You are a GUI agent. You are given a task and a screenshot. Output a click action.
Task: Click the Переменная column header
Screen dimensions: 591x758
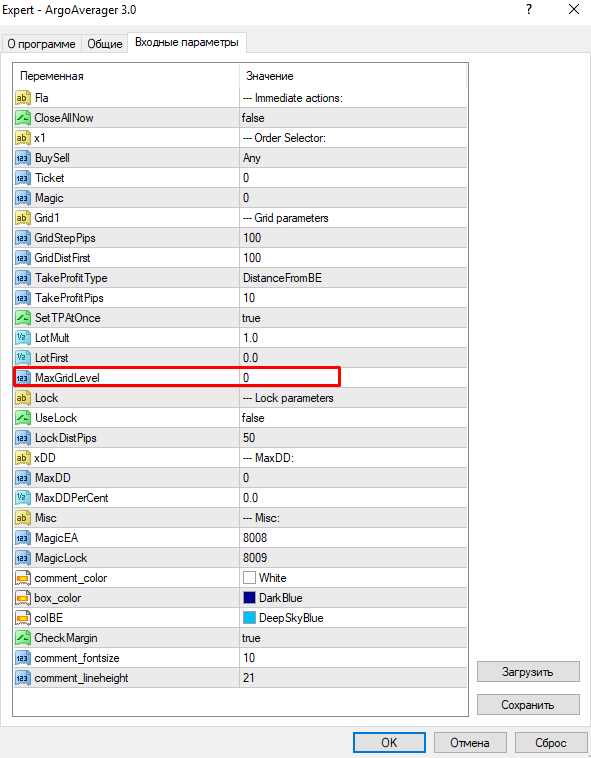tap(127, 76)
